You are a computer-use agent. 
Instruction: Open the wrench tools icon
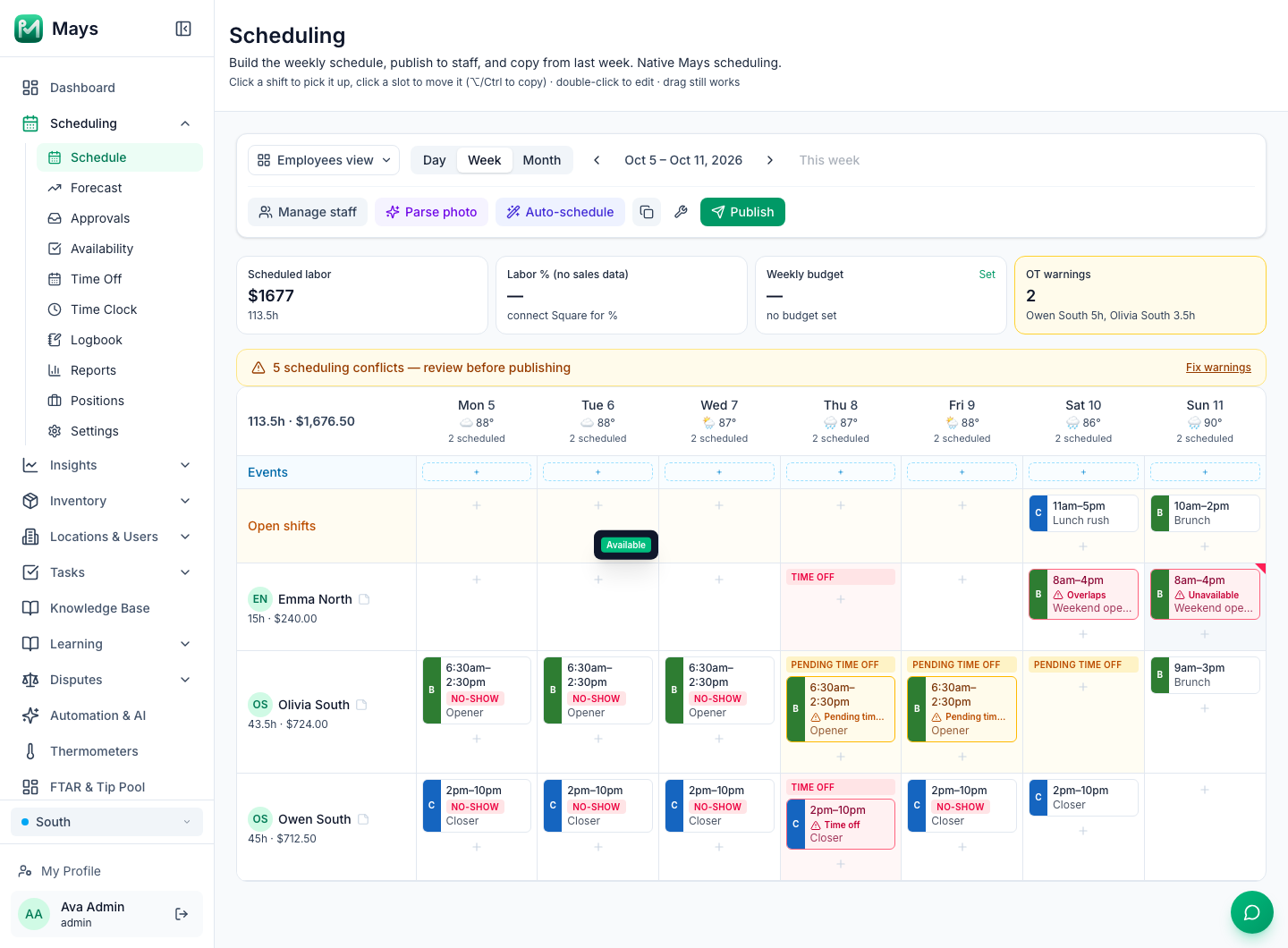click(x=681, y=212)
